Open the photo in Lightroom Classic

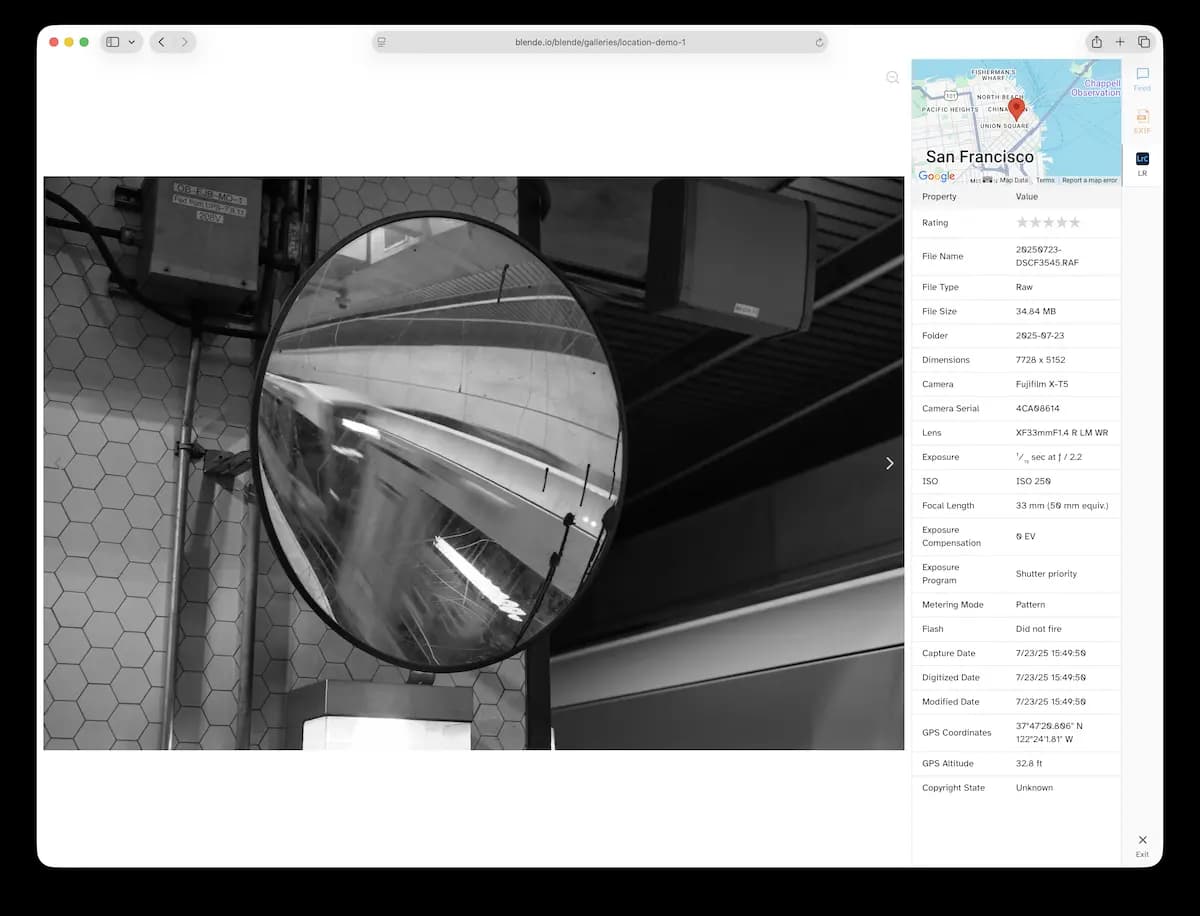pyautogui.click(x=1141, y=162)
